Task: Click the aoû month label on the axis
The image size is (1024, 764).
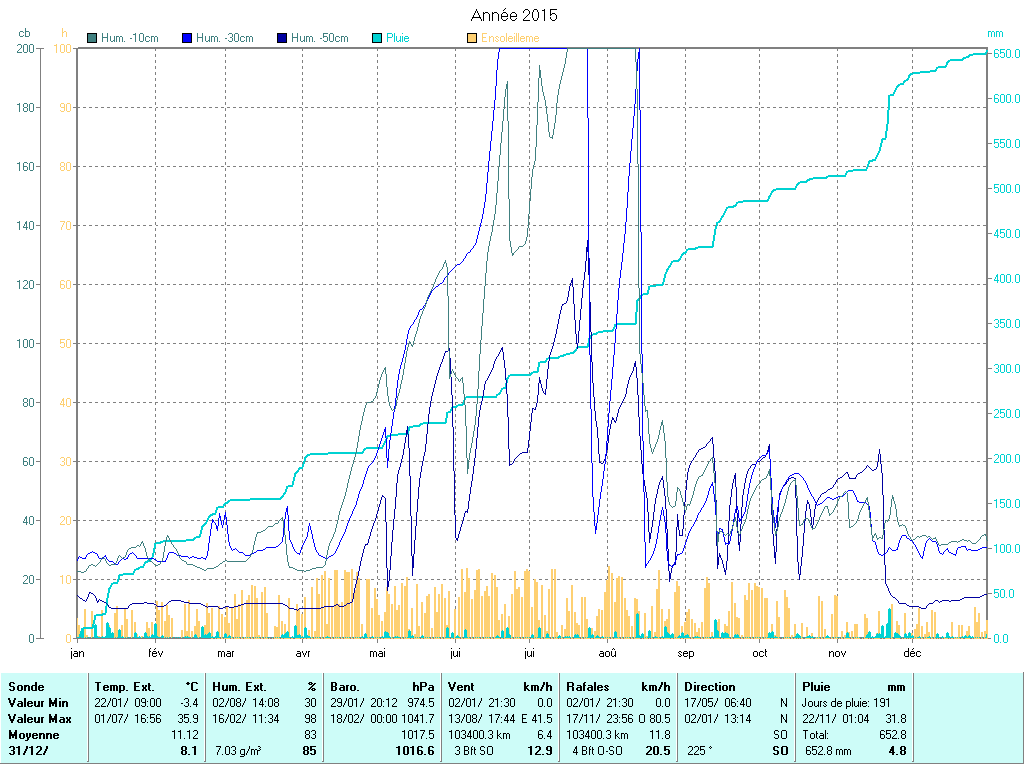Action: [607, 653]
